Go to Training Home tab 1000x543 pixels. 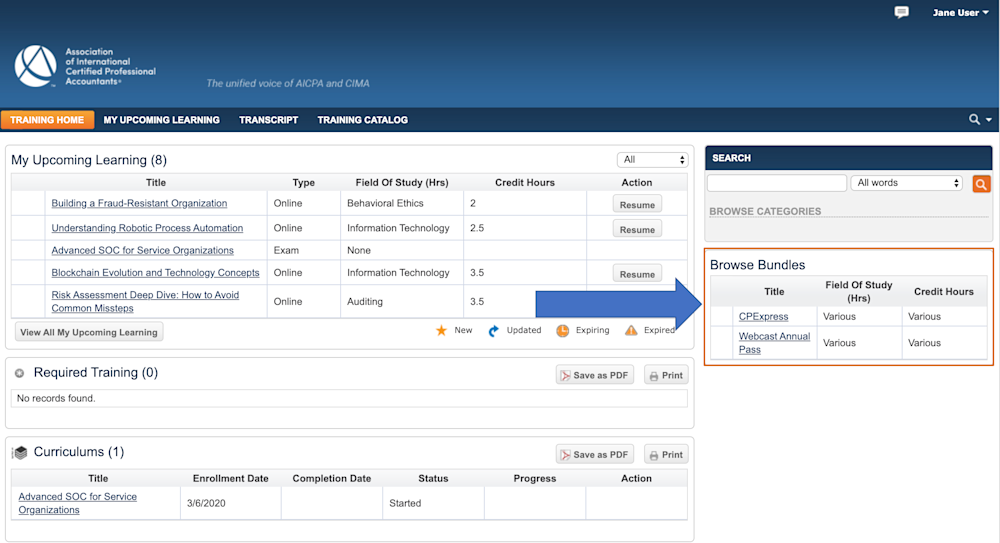tap(47, 120)
